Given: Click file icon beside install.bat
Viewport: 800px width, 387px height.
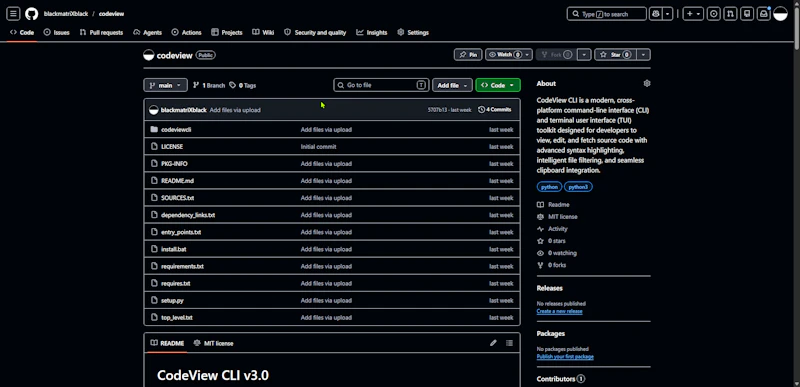Looking at the screenshot, I should (154, 249).
